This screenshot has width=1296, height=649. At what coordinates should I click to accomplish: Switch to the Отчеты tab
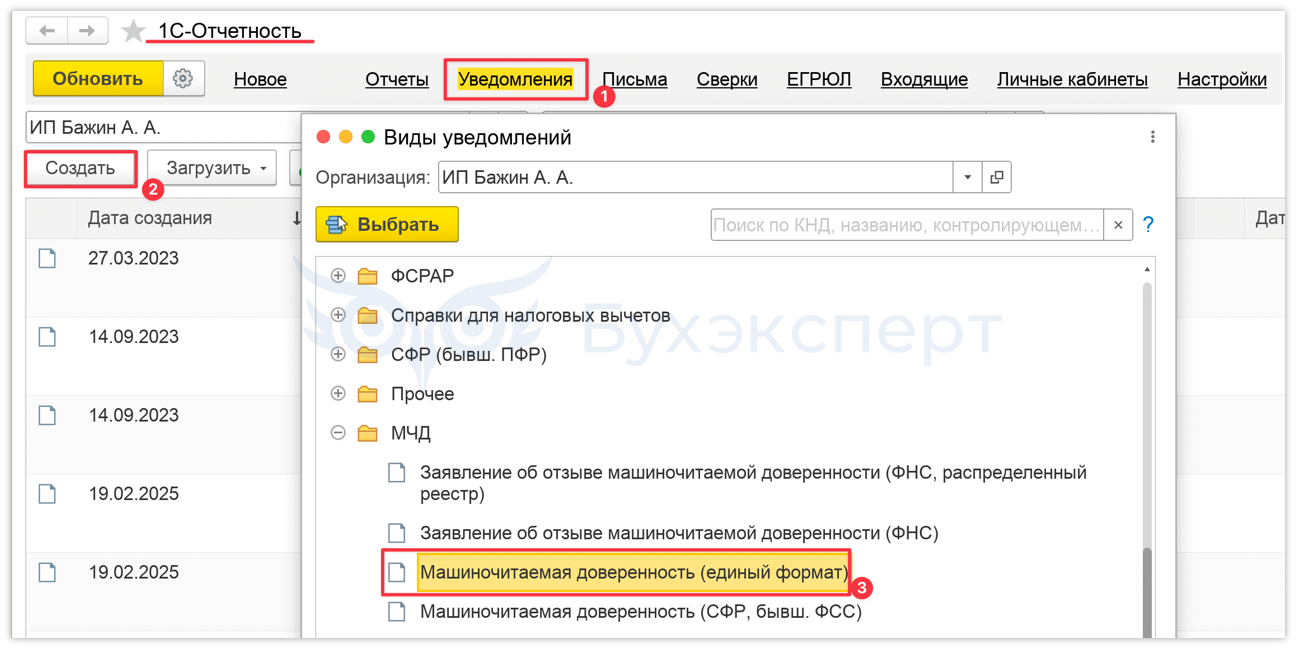397,79
